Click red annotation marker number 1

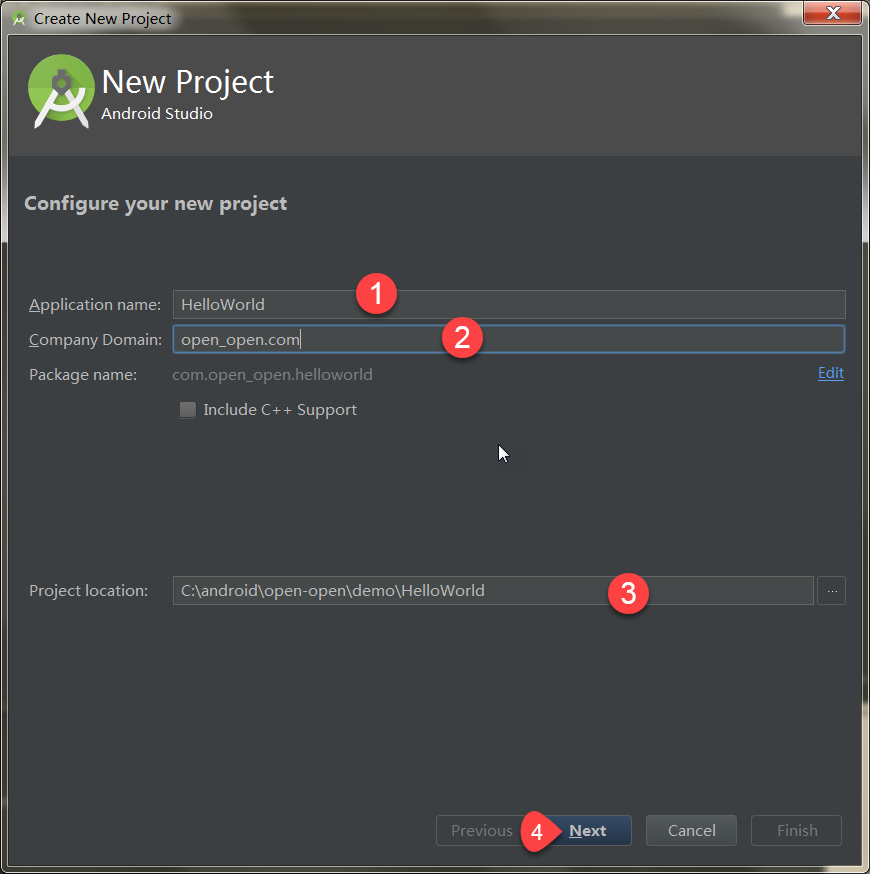(376, 293)
